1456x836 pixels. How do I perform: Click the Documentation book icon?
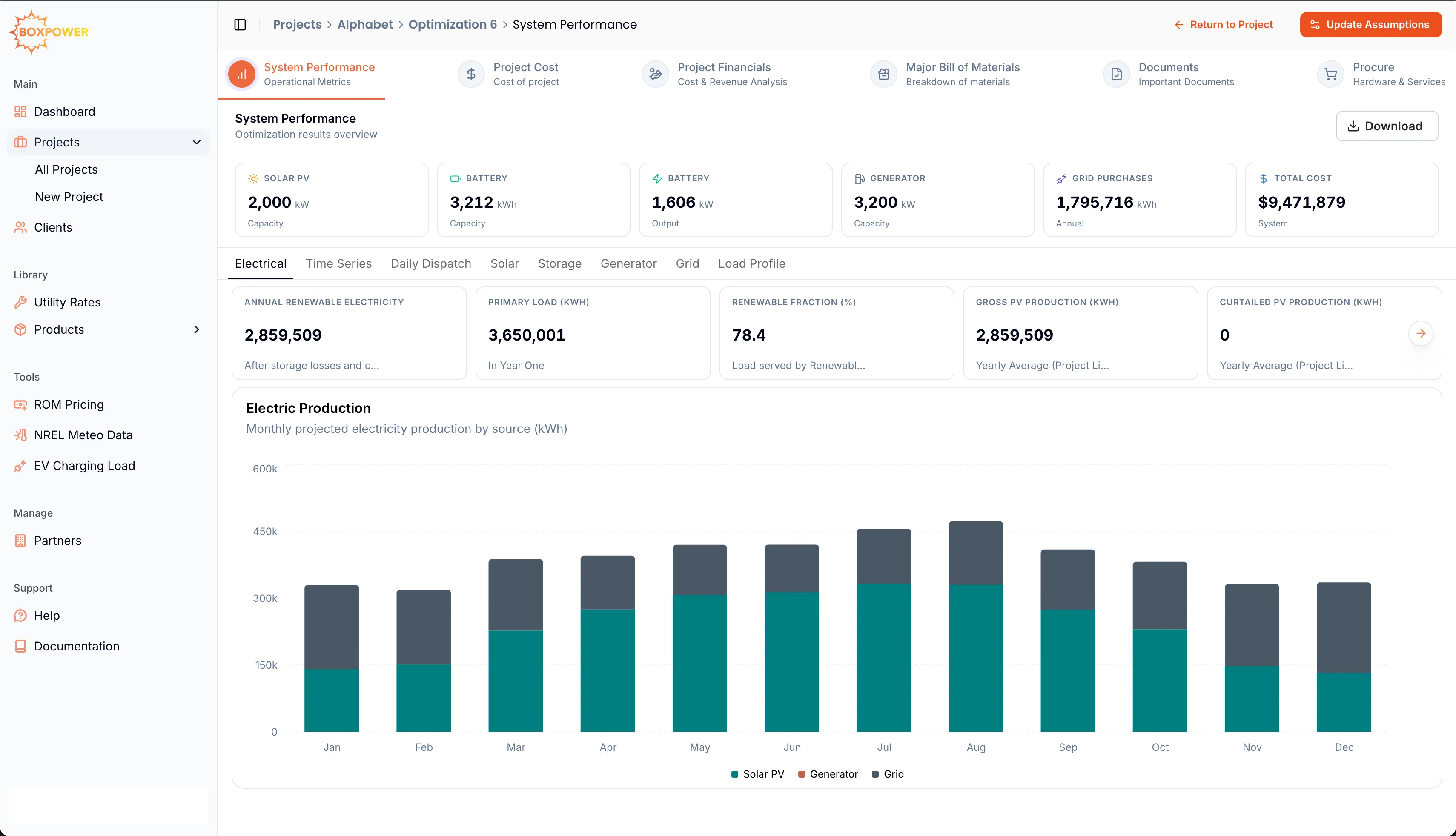(x=20, y=647)
